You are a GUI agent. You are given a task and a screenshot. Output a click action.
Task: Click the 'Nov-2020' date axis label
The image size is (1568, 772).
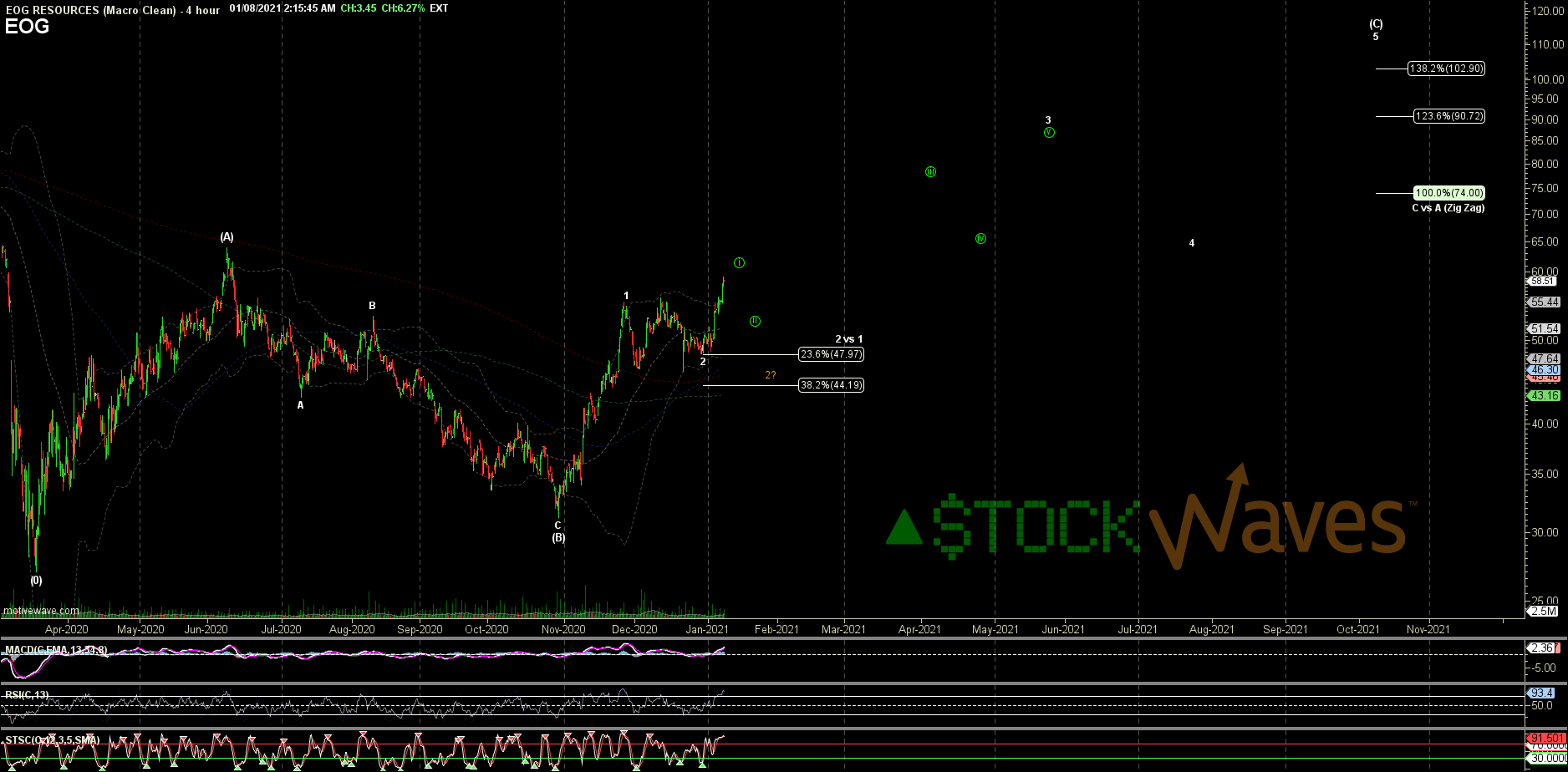tap(563, 629)
